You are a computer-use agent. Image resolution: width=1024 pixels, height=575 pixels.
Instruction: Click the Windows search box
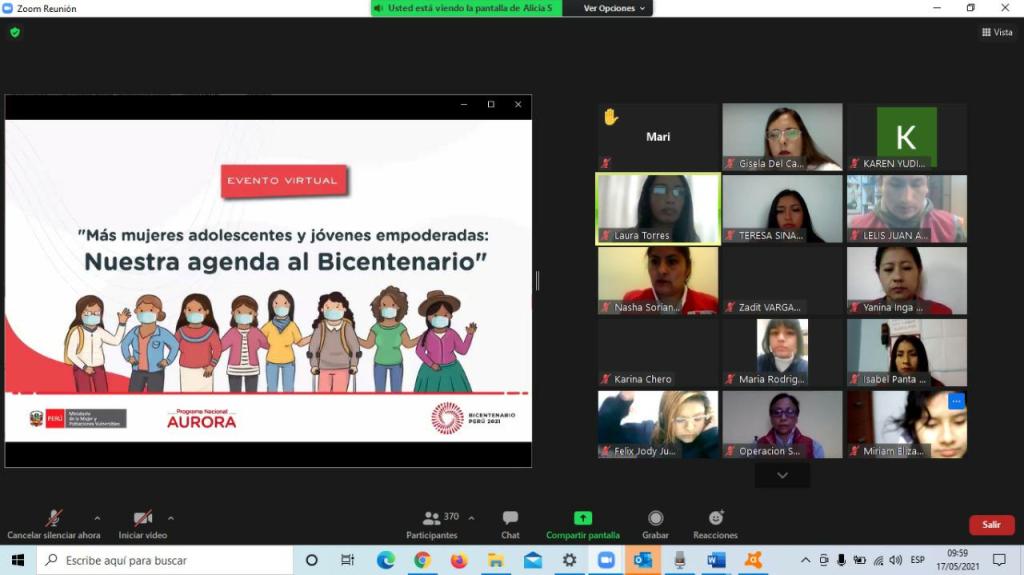[x=165, y=560]
